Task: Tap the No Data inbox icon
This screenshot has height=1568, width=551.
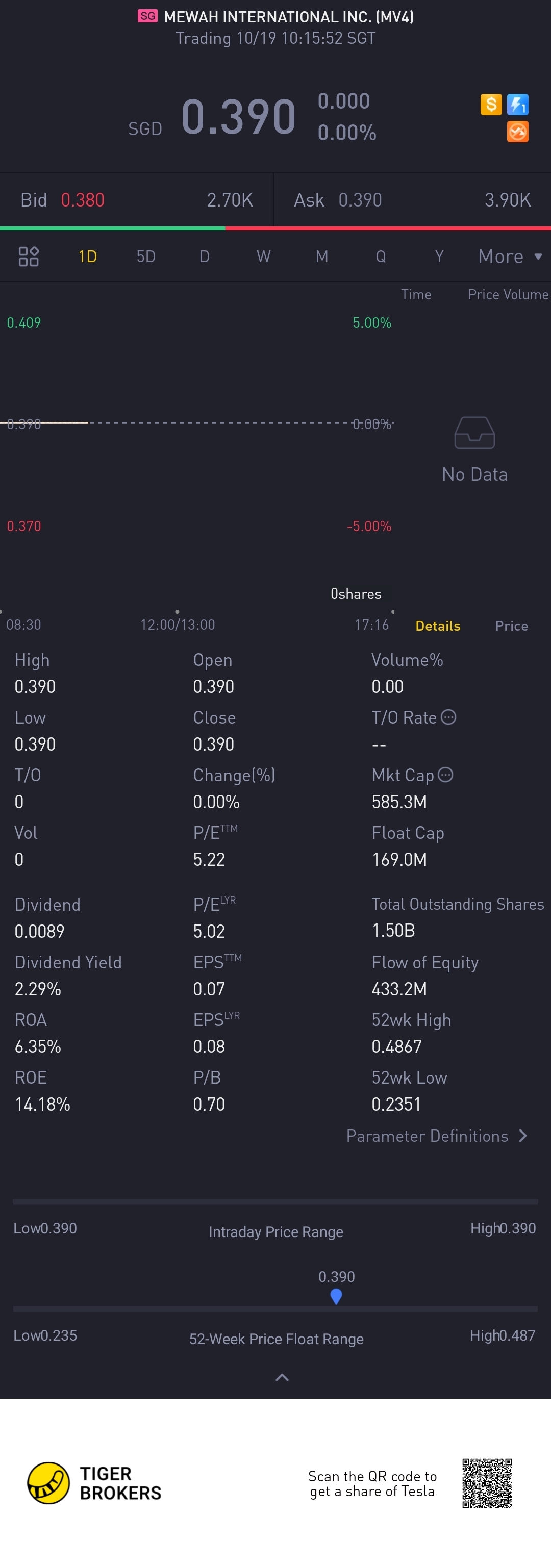Action: pyautogui.click(x=474, y=432)
